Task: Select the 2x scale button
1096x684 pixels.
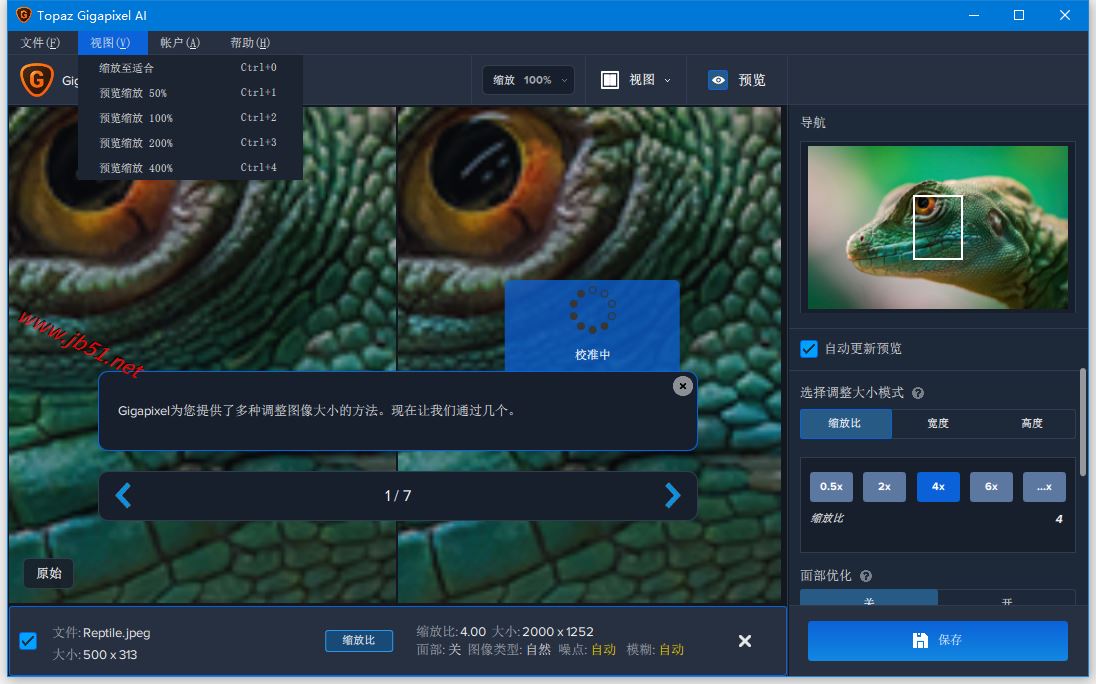Action: tap(884, 487)
